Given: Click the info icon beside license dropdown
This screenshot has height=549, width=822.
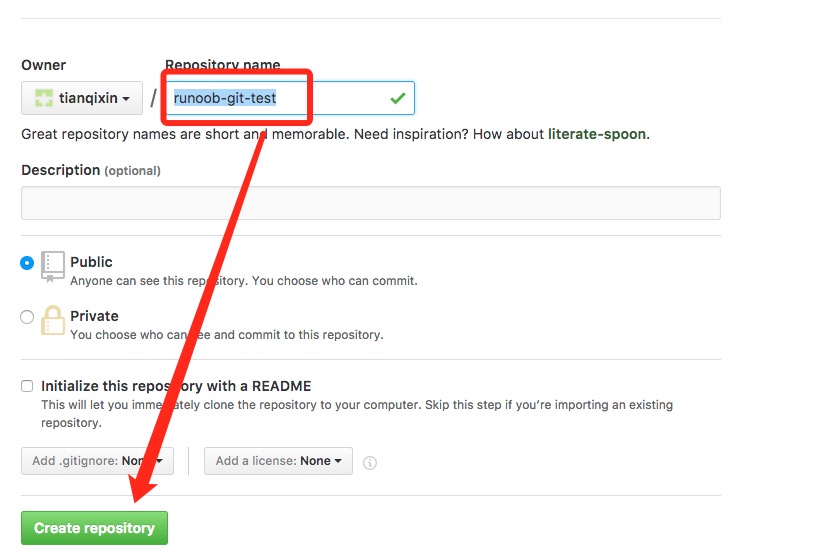Looking at the screenshot, I should pyautogui.click(x=370, y=462).
